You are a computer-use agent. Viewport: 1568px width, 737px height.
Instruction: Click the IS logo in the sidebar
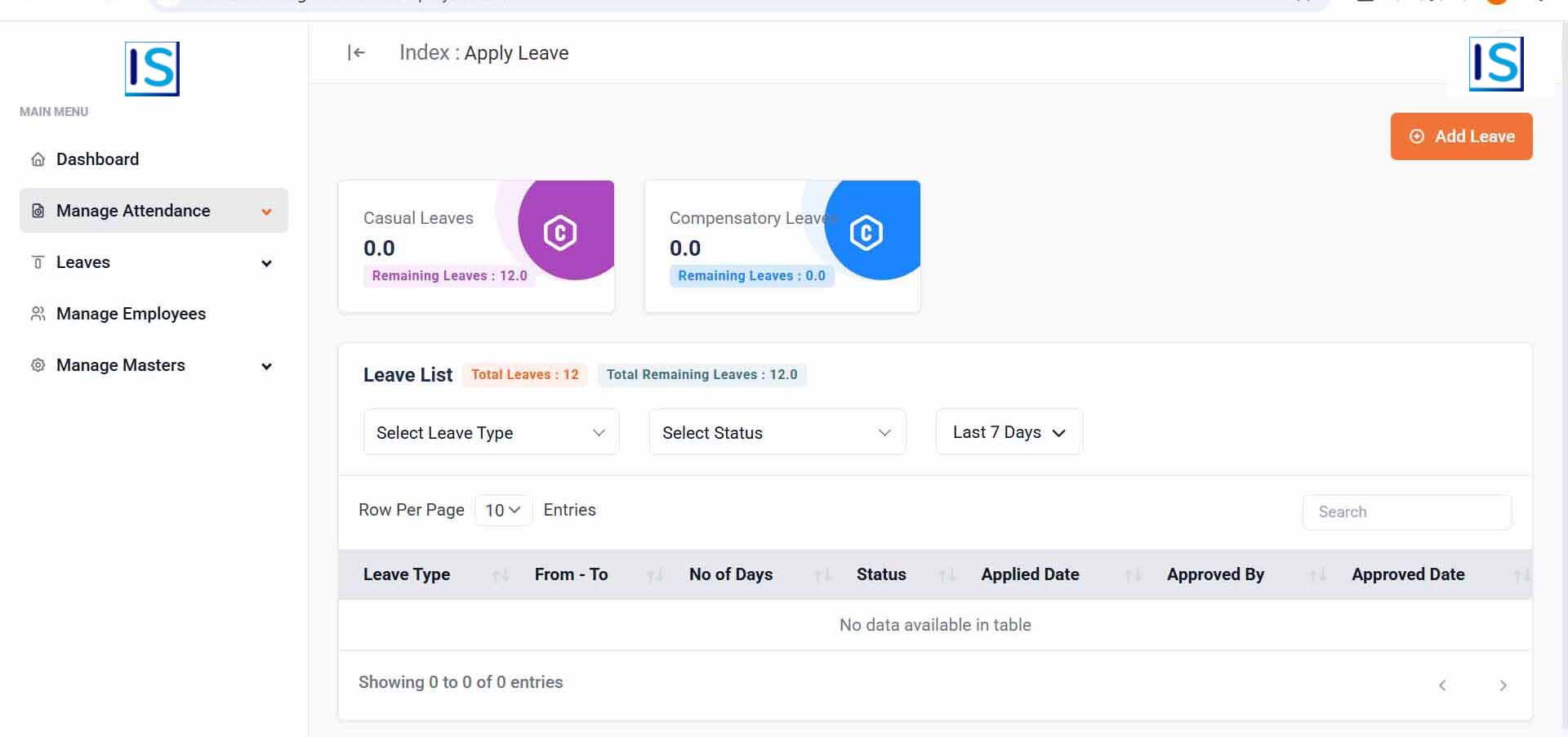click(152, 69)
